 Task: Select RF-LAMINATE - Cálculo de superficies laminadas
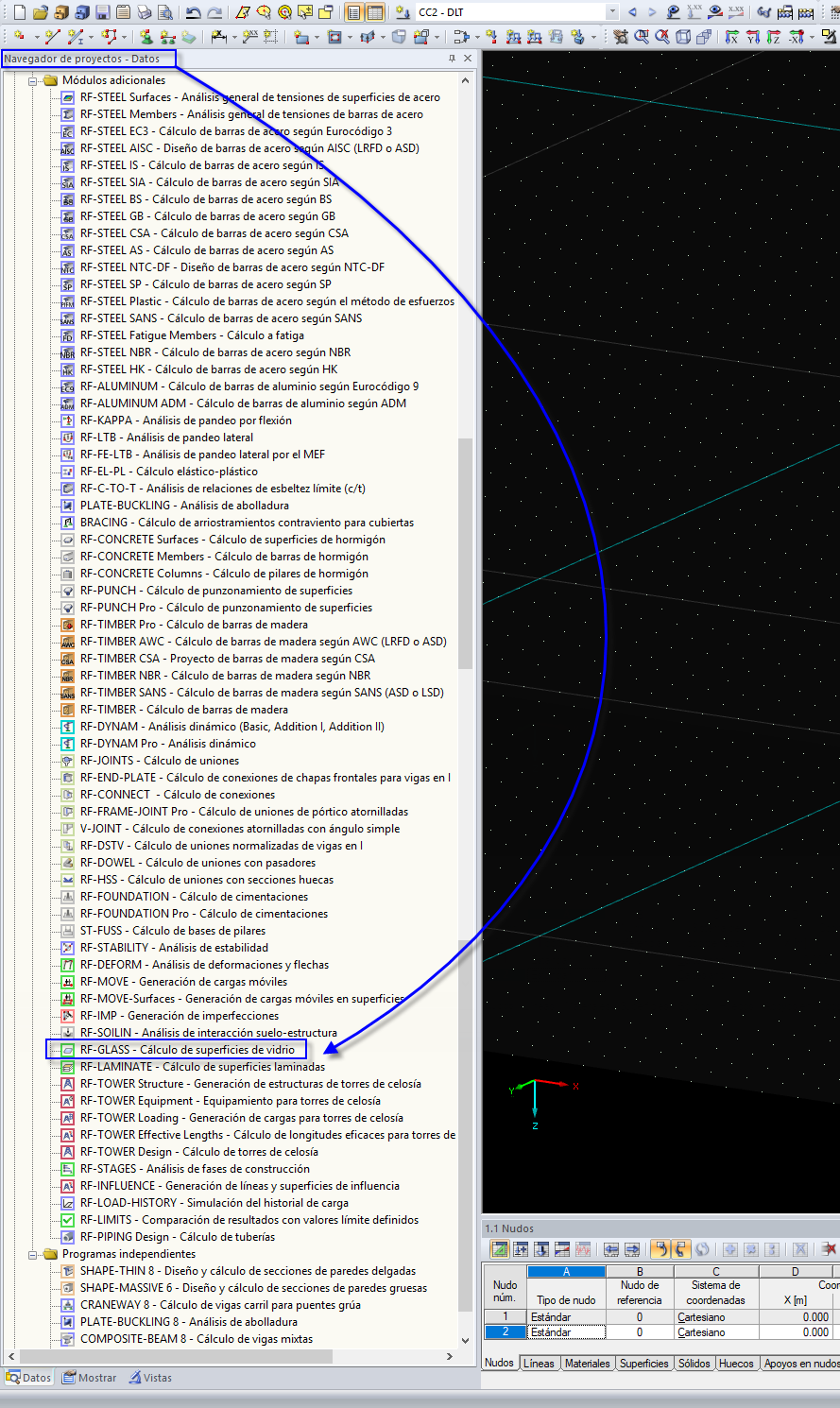point(202,1067)
